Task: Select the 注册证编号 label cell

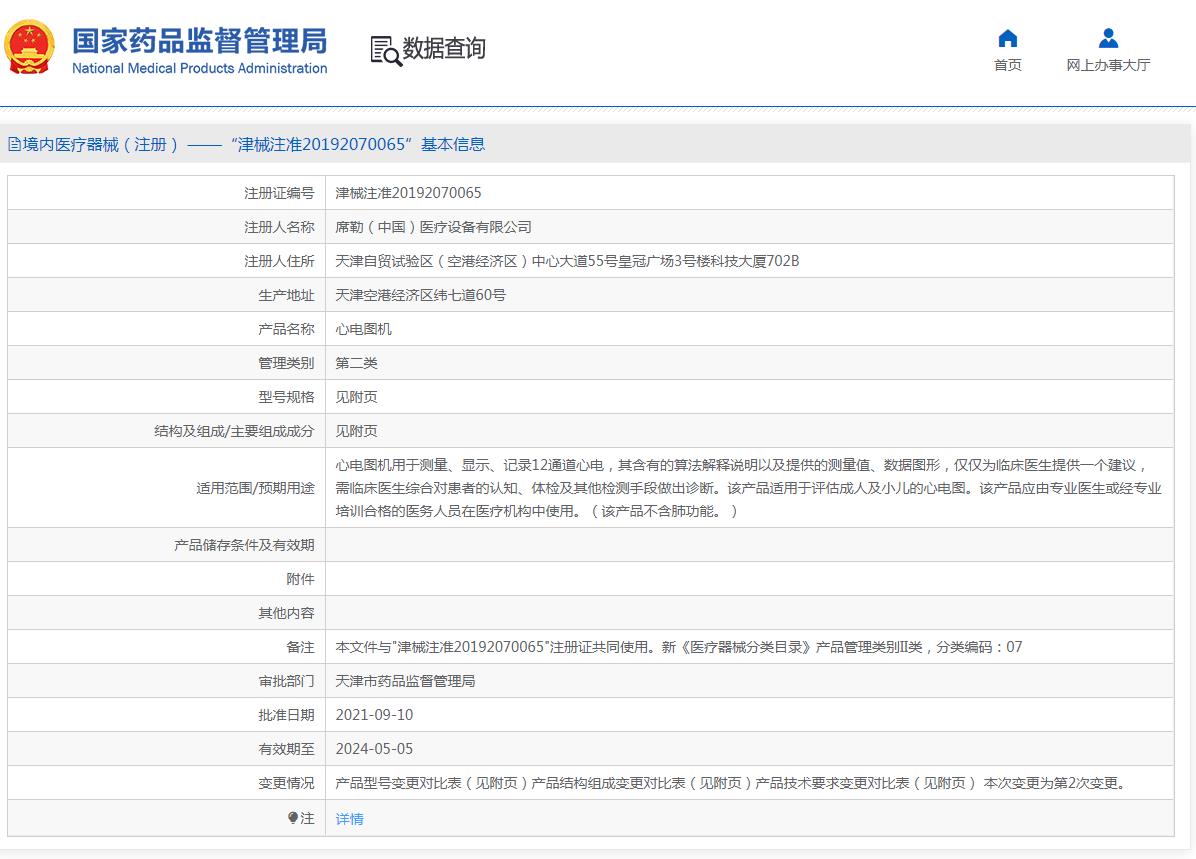Action: click(278, 193)
